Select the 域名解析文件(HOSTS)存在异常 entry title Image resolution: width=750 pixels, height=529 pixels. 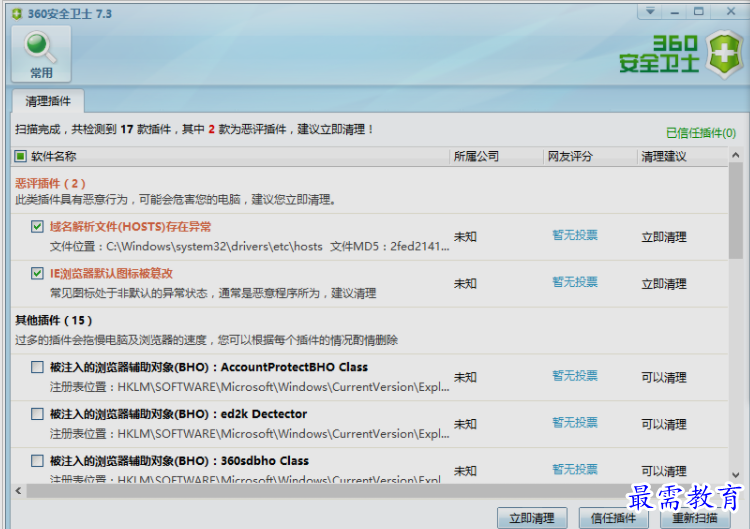[131, 227]
